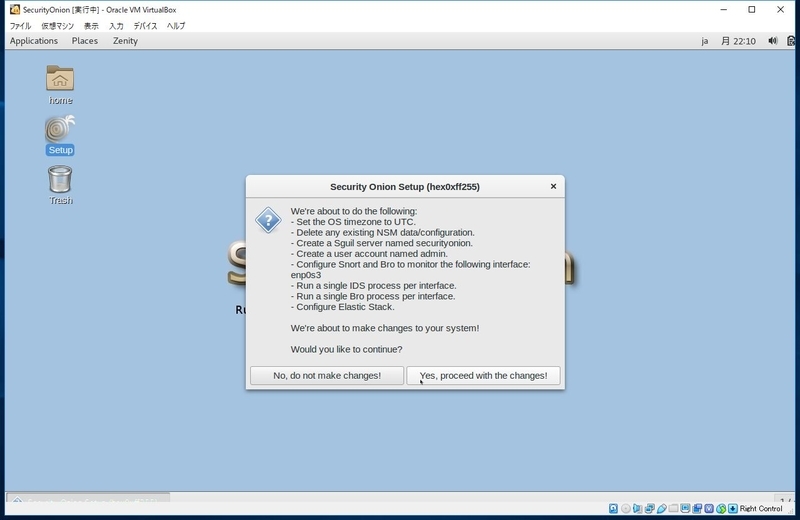The height and width of the screenshot is (520, 800).
Task: Click the question mark dialog icon
Action: (x=268, y=220)
